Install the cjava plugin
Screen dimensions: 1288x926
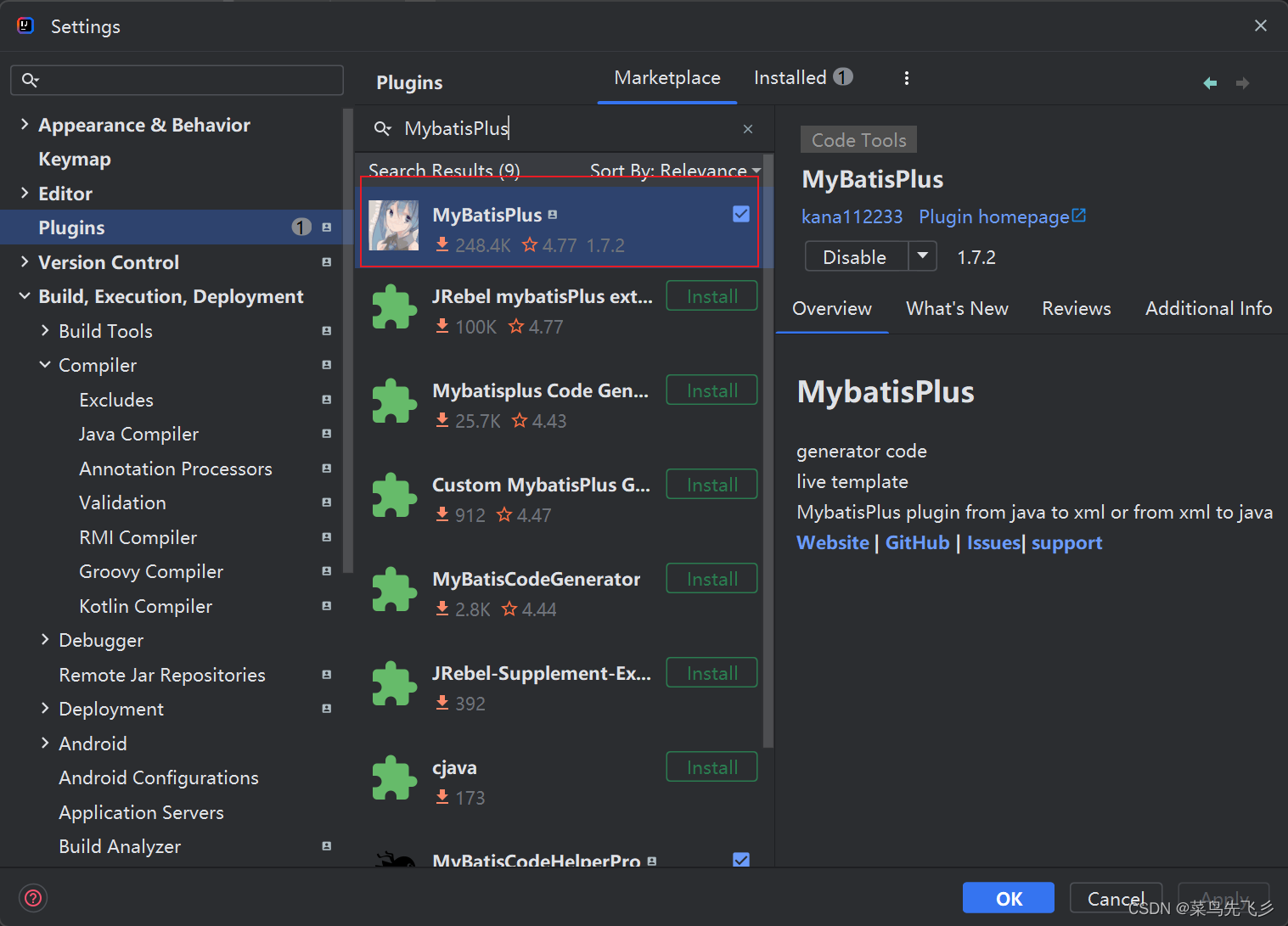pos(711,767)
